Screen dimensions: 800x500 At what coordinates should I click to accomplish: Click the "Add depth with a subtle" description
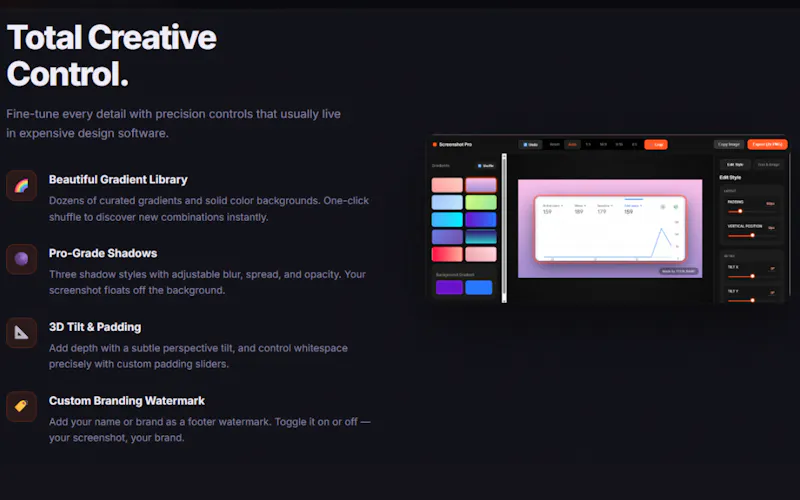tap(198, 356)
